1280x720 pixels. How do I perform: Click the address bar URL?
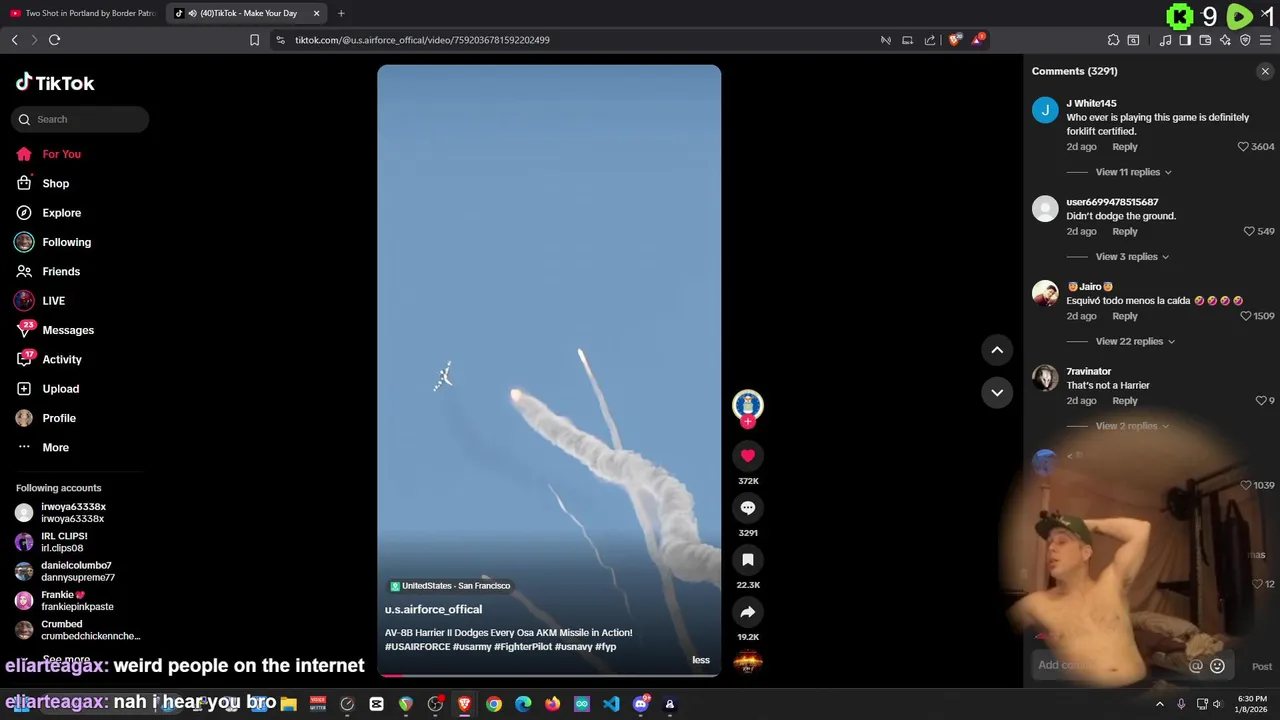[x=422, y=40]
